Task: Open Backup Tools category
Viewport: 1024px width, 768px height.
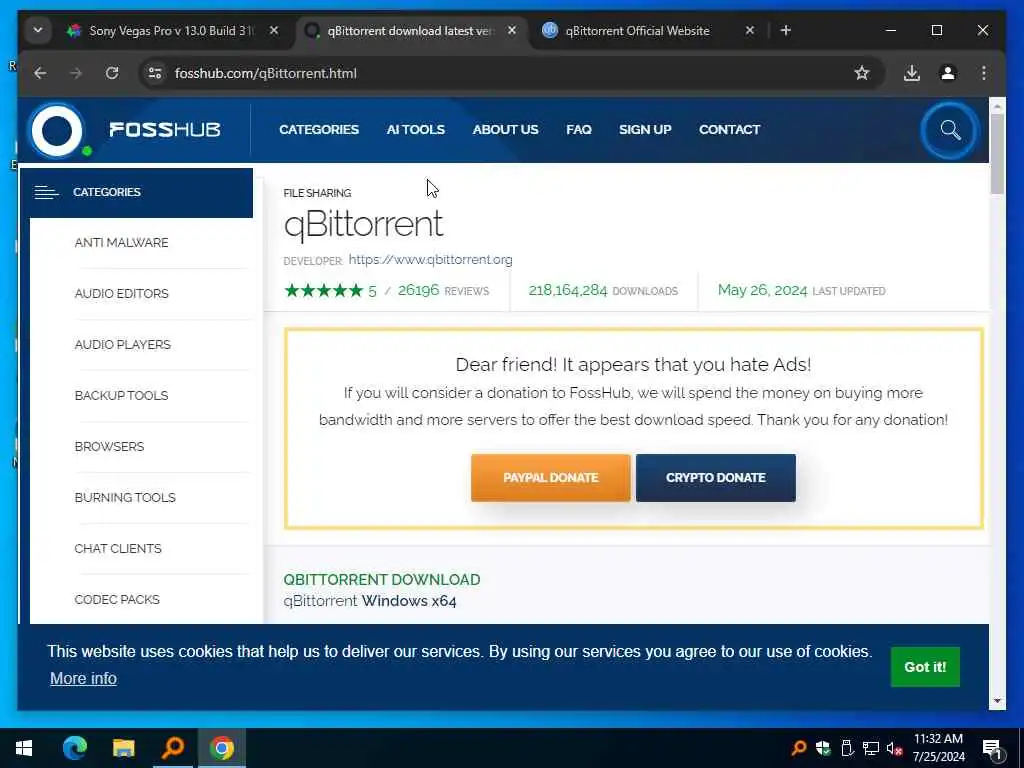Action: tap(121, 396)
